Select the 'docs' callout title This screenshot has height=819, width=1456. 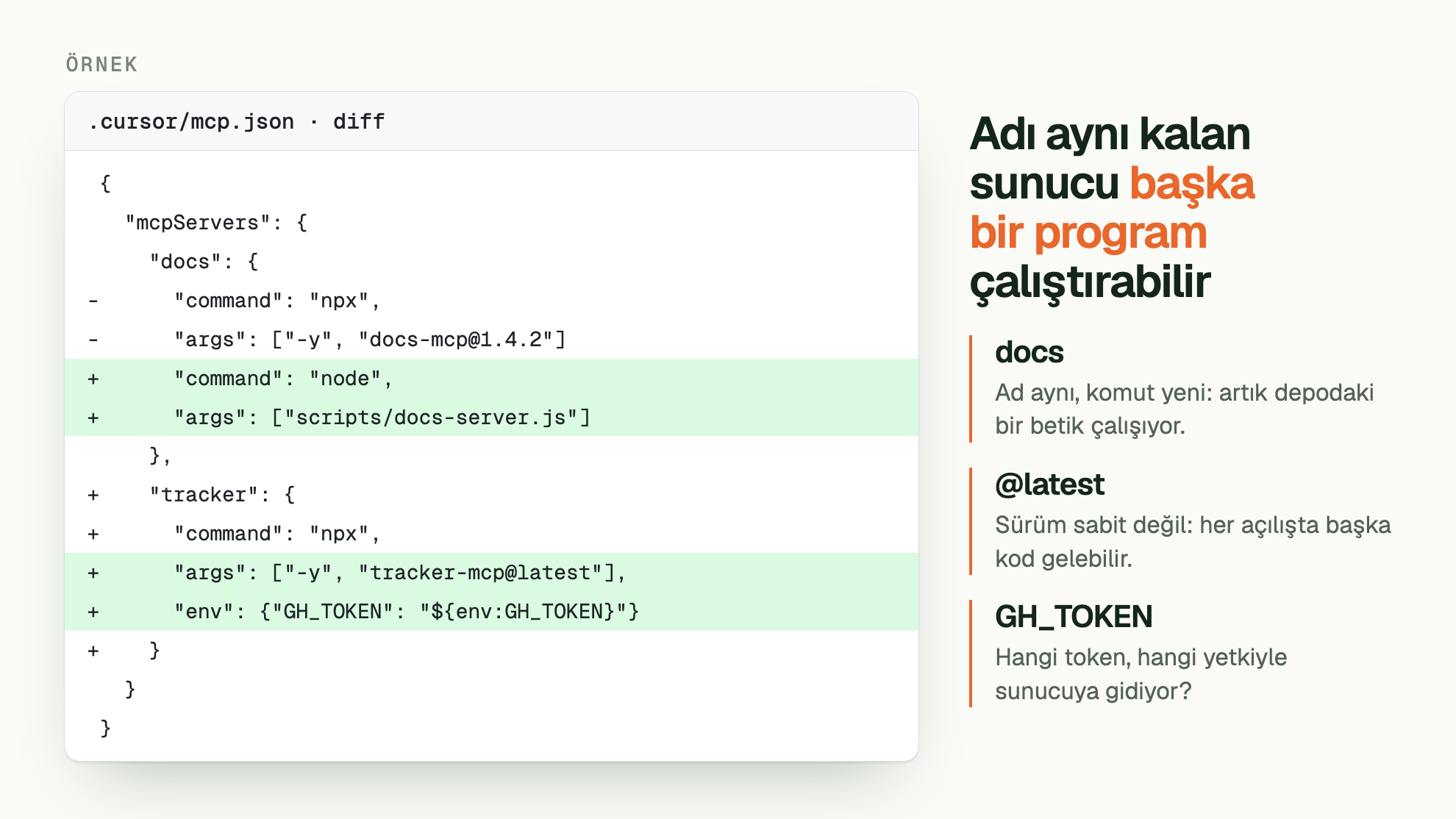click(x=1029, y=352)
